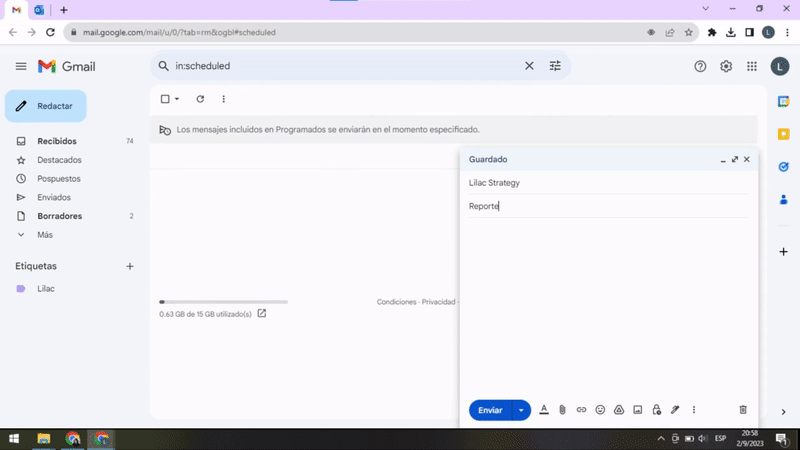Get add-ons plus icon
This screenshot has width=800, height=450.
(783, 252)
